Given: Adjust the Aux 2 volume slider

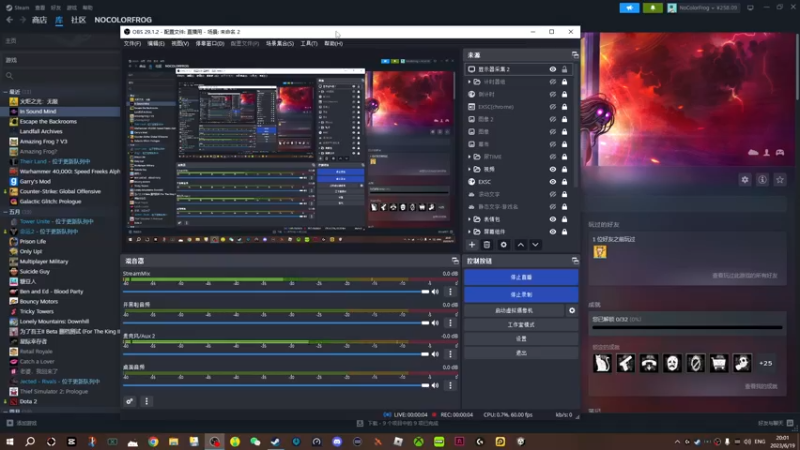Looking at the screenshot, I should coord(276,354).
